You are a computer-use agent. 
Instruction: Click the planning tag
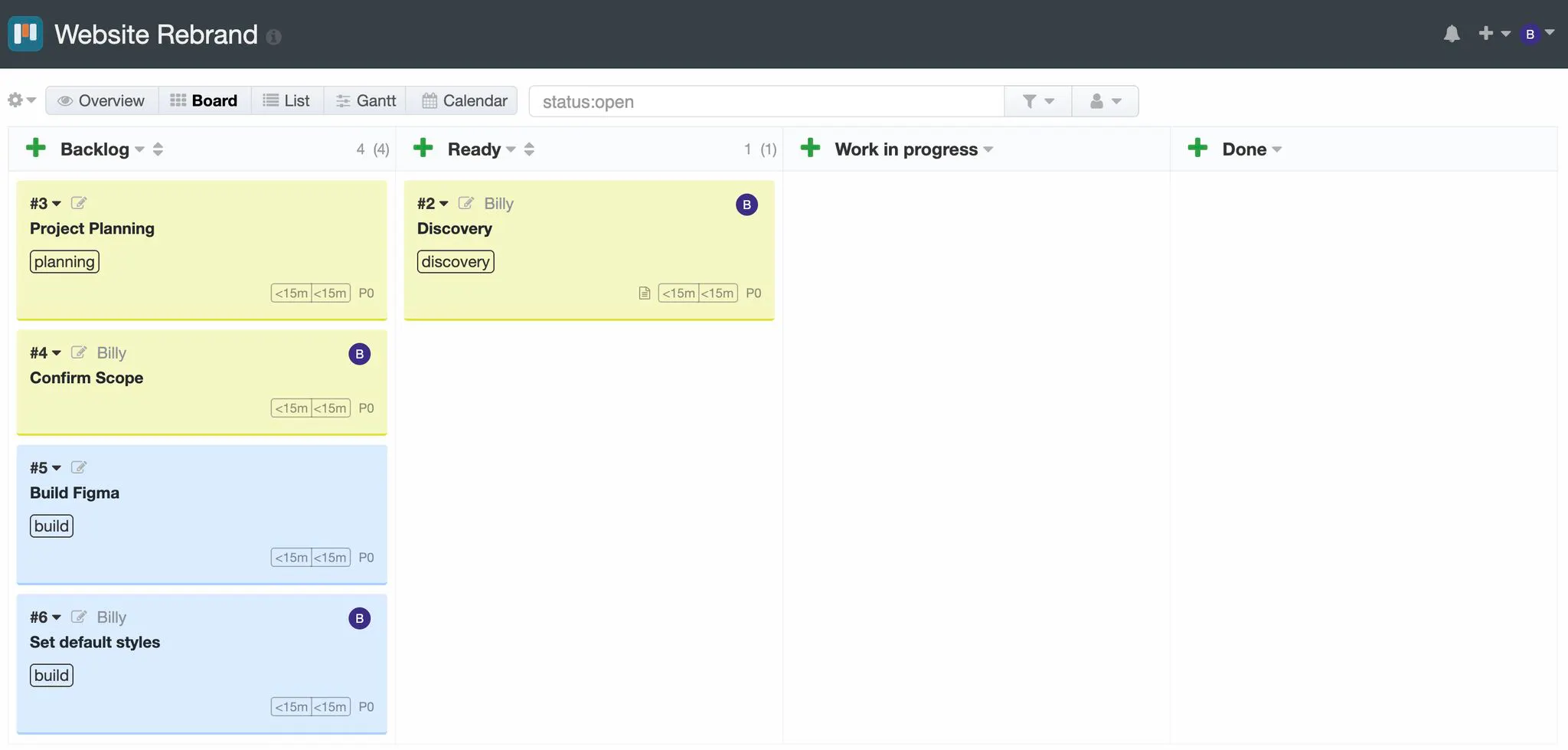pyautogui.click(x=64, y=261)
